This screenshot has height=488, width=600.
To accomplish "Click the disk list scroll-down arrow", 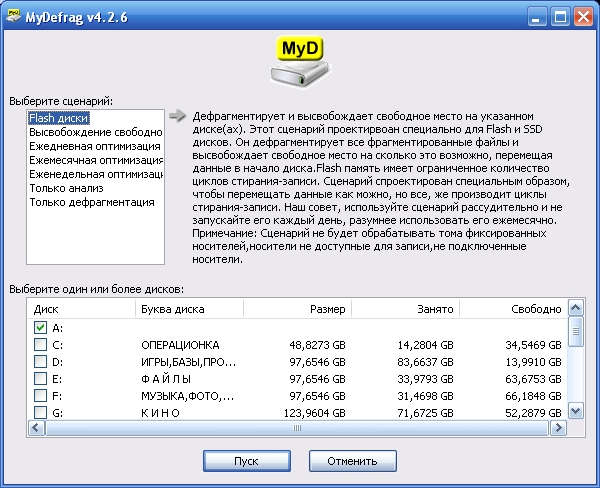I will [x=576, y=411].
